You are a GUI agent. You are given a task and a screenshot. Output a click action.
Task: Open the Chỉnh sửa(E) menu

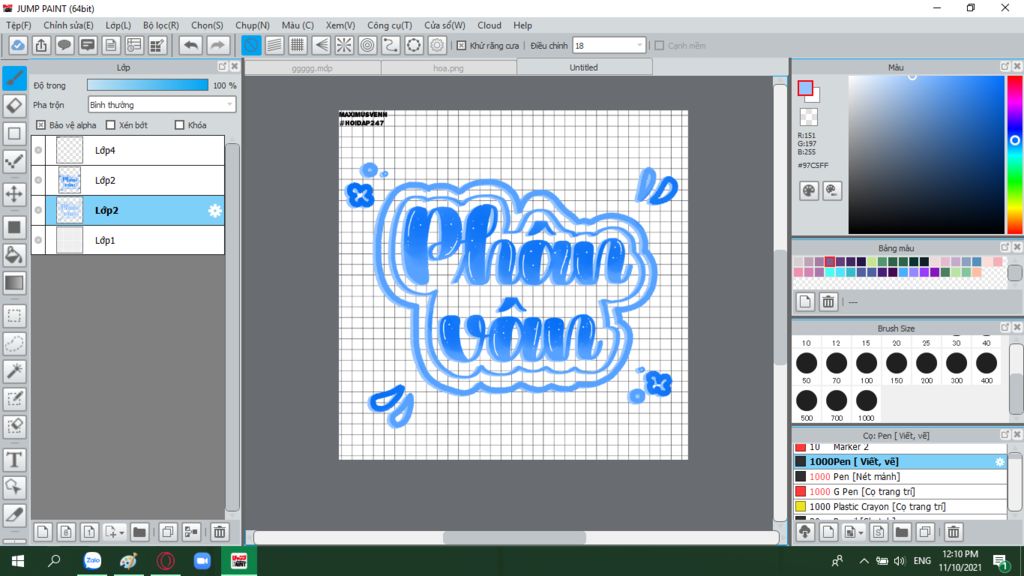(x=68, y=25)
